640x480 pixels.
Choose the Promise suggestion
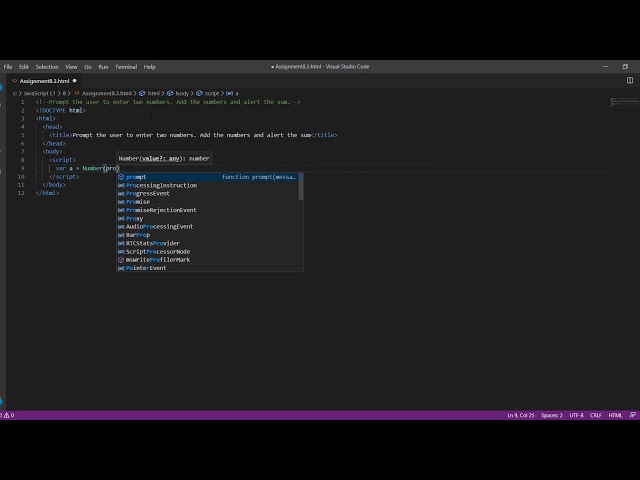207,202
